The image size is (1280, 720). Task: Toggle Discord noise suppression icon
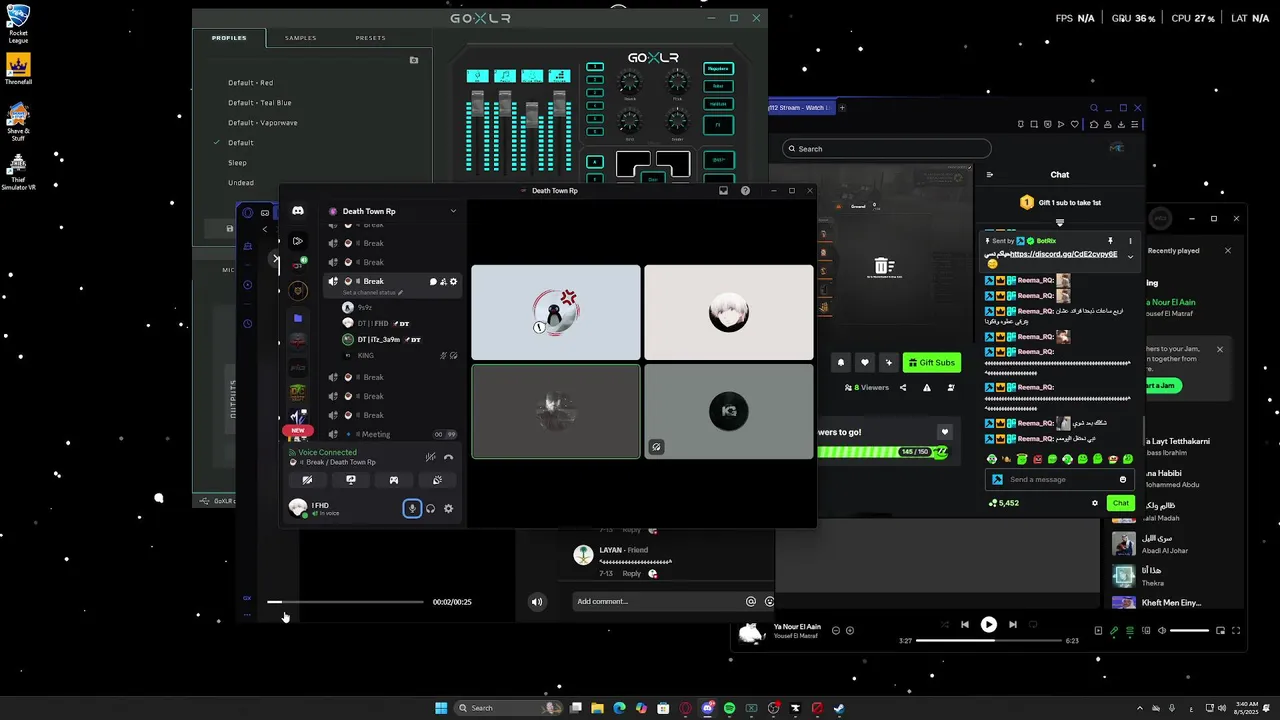click(430, 457)
